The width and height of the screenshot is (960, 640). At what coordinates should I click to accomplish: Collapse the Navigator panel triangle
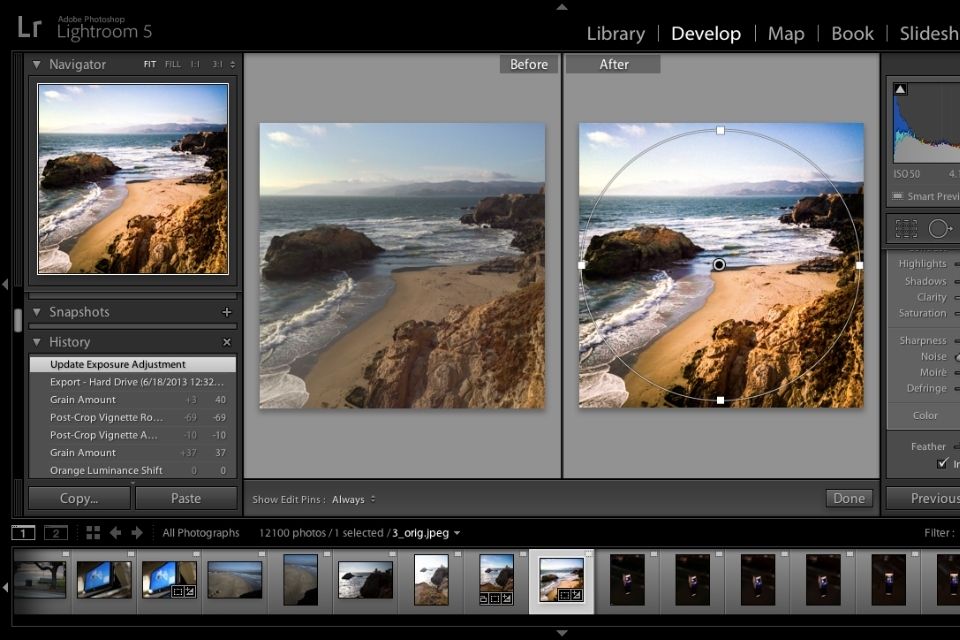(37, 64)
